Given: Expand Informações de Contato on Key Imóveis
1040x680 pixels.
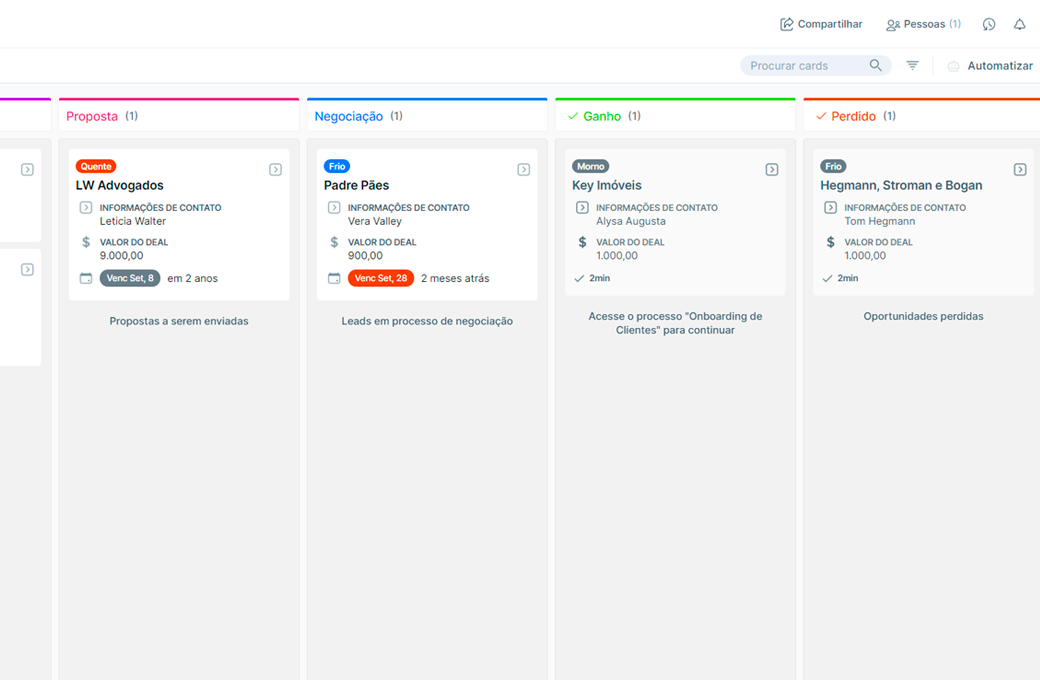Looking at the screenshot, I should click(581, 207).
